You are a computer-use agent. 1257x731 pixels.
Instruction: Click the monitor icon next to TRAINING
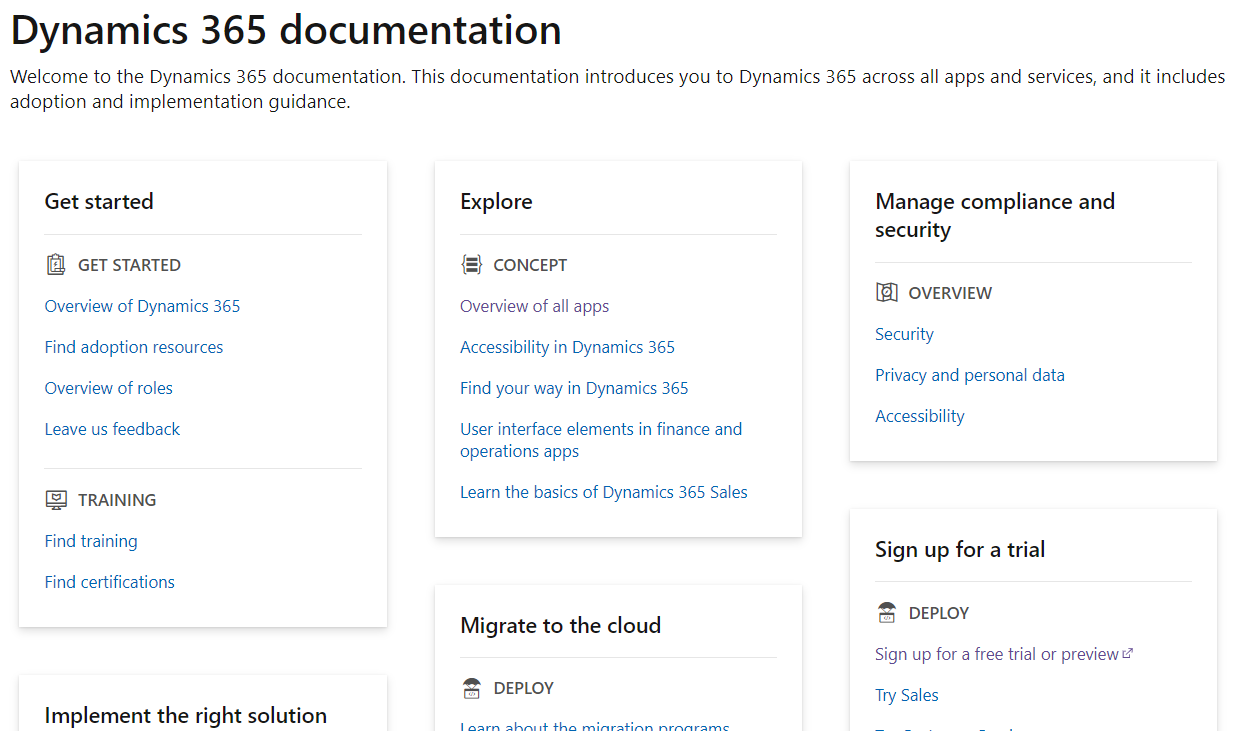[x=56, y=500]
